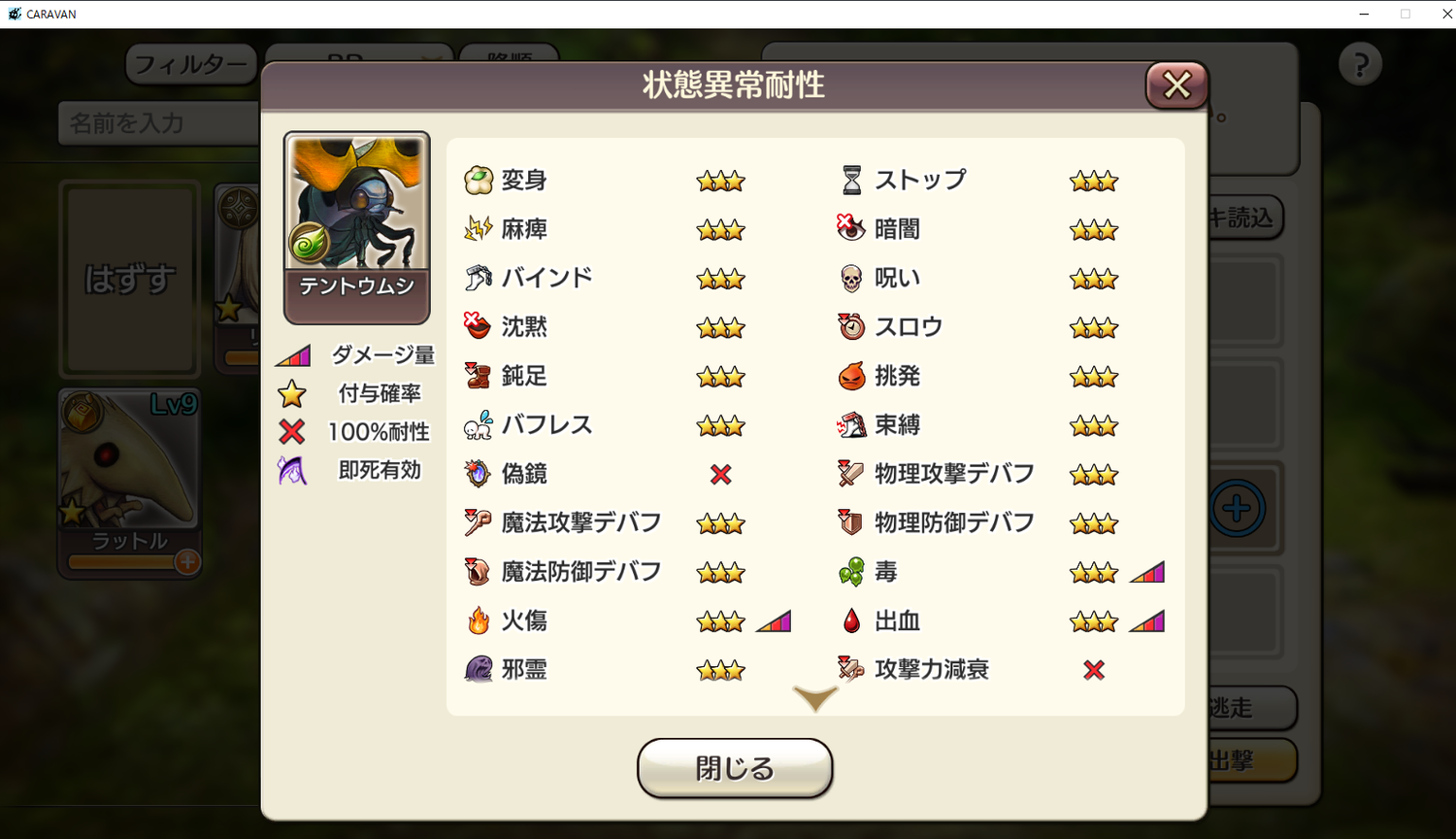Select the ラットル character card
Viewport: 1456px width, 839px height.
(129, 483)
